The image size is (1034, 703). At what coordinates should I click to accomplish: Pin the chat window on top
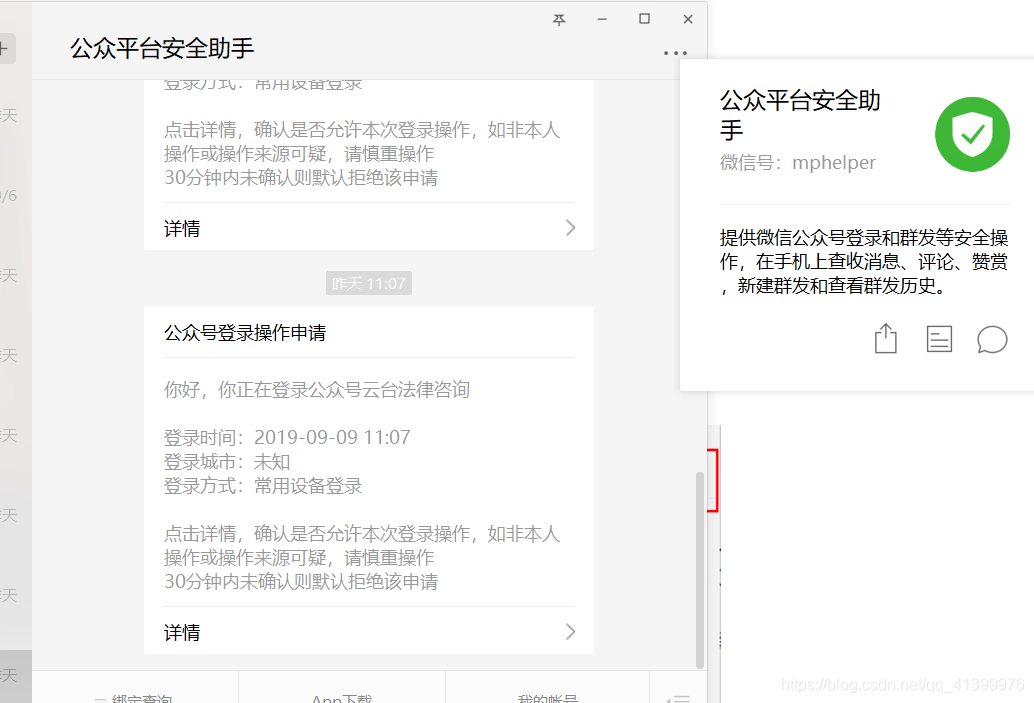pyautogui.click(x=559, y=20)
